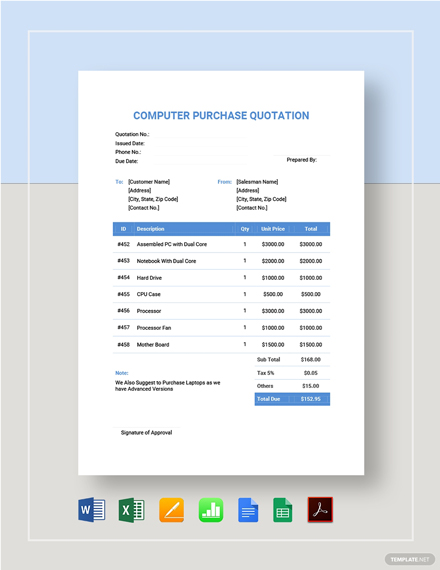Click the $500.00 total cell
440x570 pixels.
(311, 294)
